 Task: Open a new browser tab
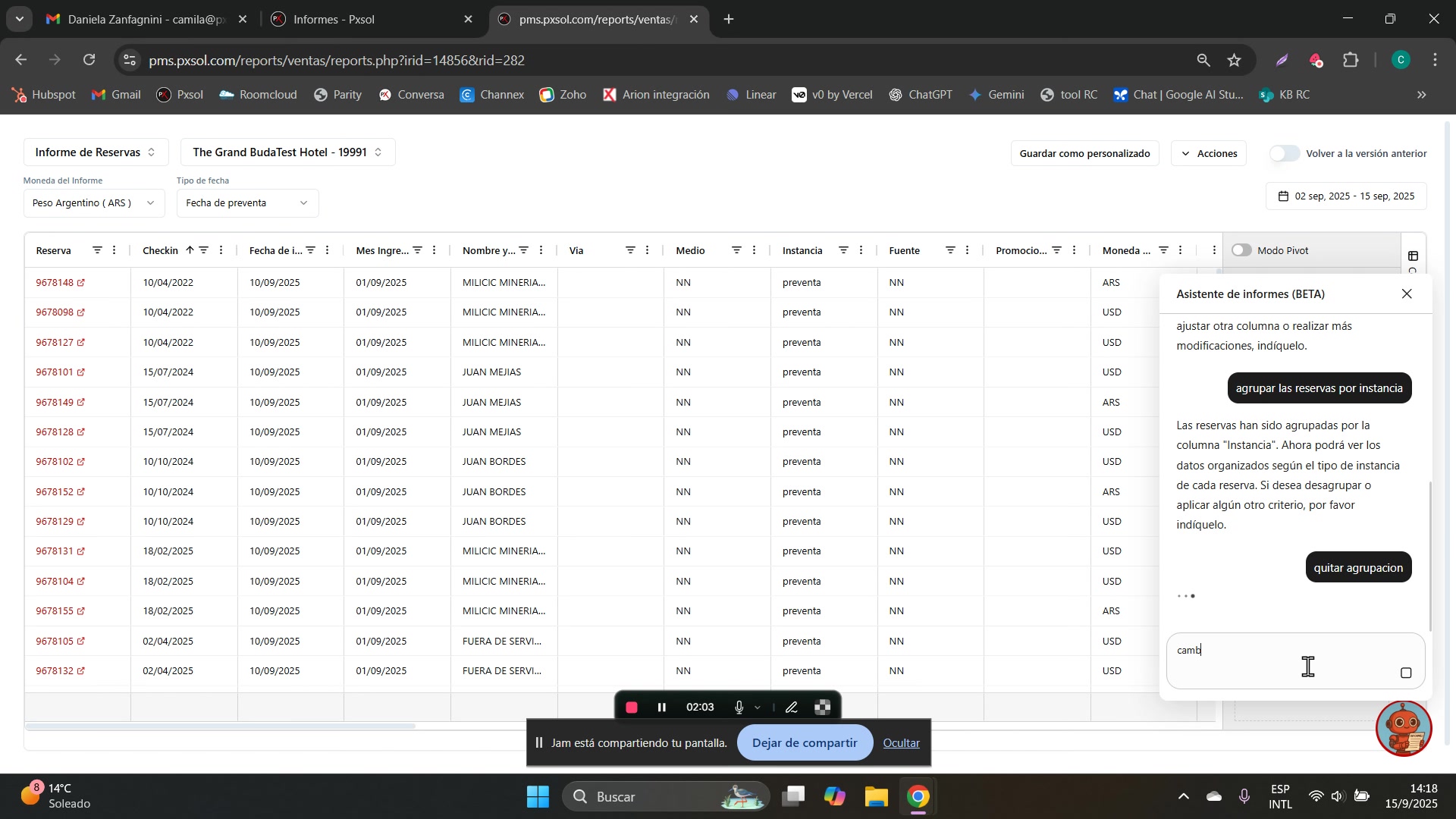click(x=729, y=20)
